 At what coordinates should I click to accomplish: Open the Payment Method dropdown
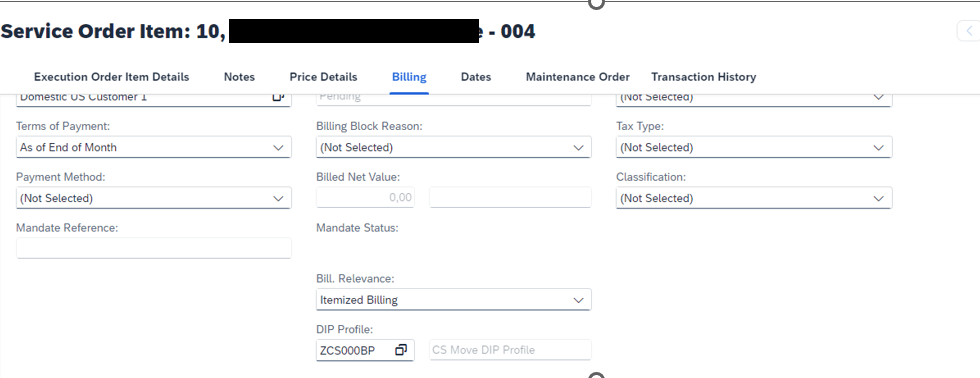click(x=154, y=198)
